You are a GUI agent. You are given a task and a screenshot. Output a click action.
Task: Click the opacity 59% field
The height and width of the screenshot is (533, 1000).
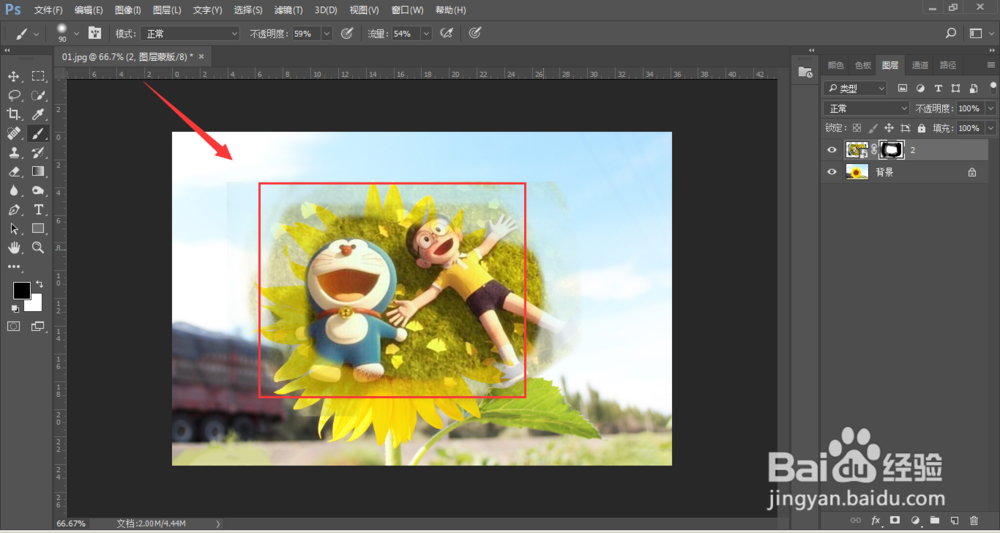click(307, 33)
